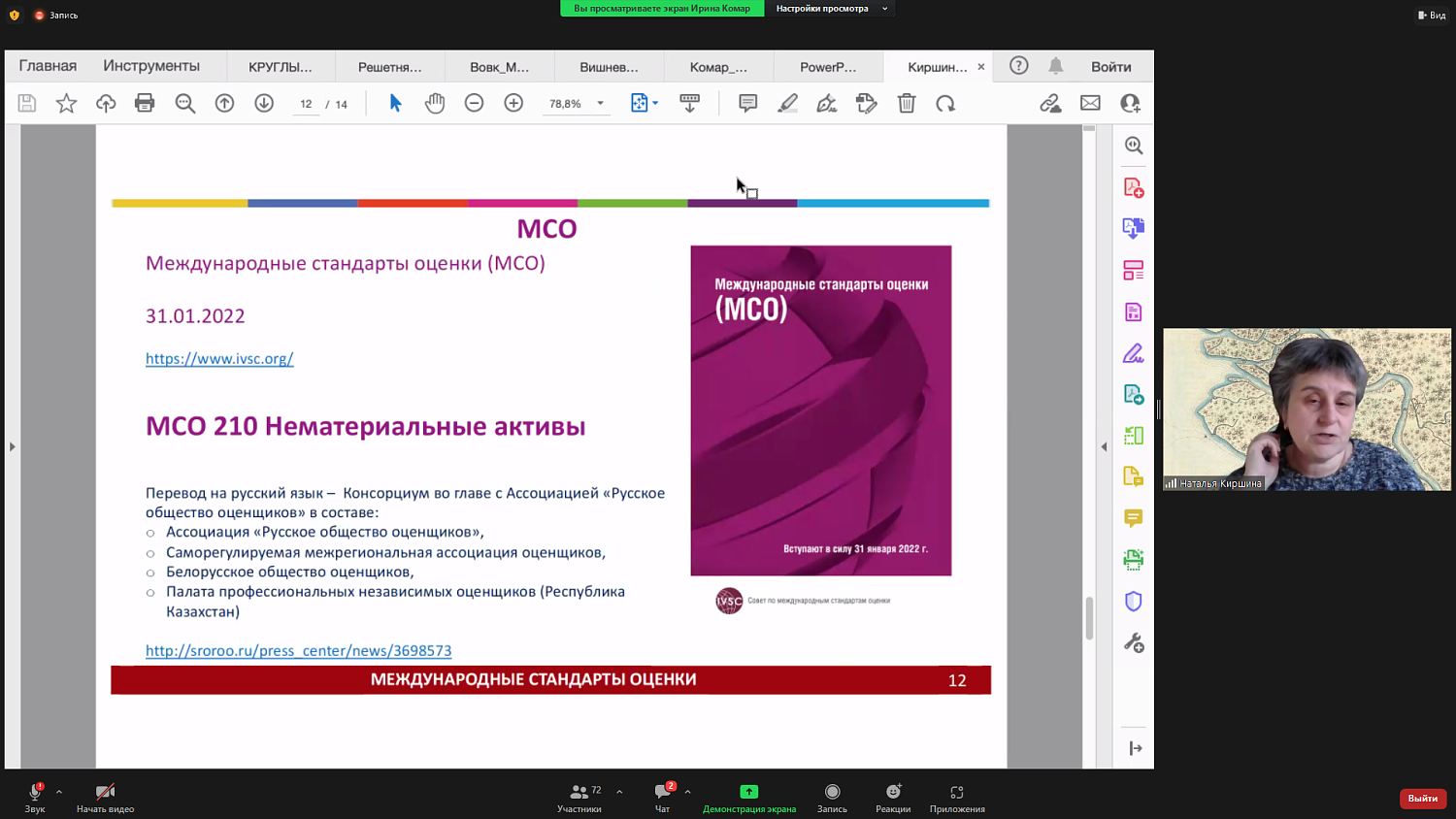Select the Highlighter pen tool
The image size is (1456, 819).
click(787, 103)
